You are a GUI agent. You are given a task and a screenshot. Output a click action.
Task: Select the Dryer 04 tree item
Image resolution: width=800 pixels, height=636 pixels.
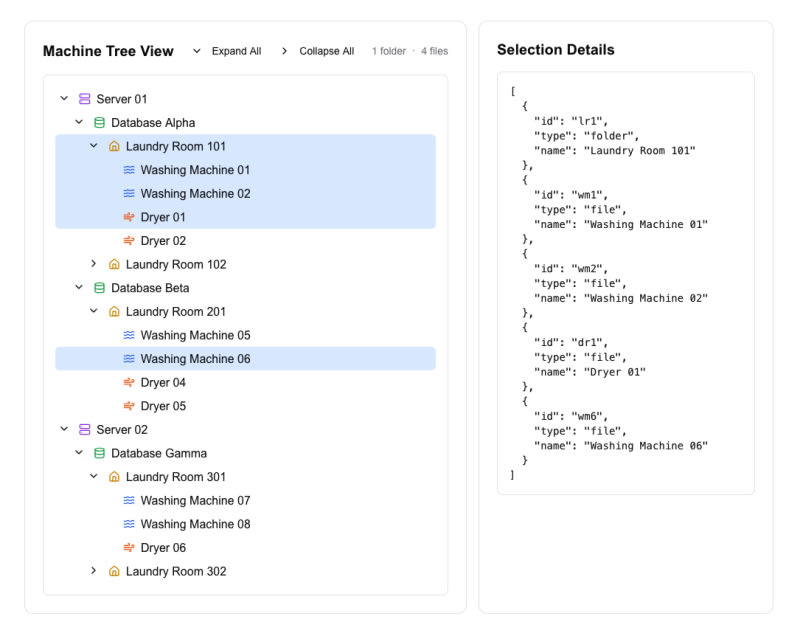click(163, 382)
